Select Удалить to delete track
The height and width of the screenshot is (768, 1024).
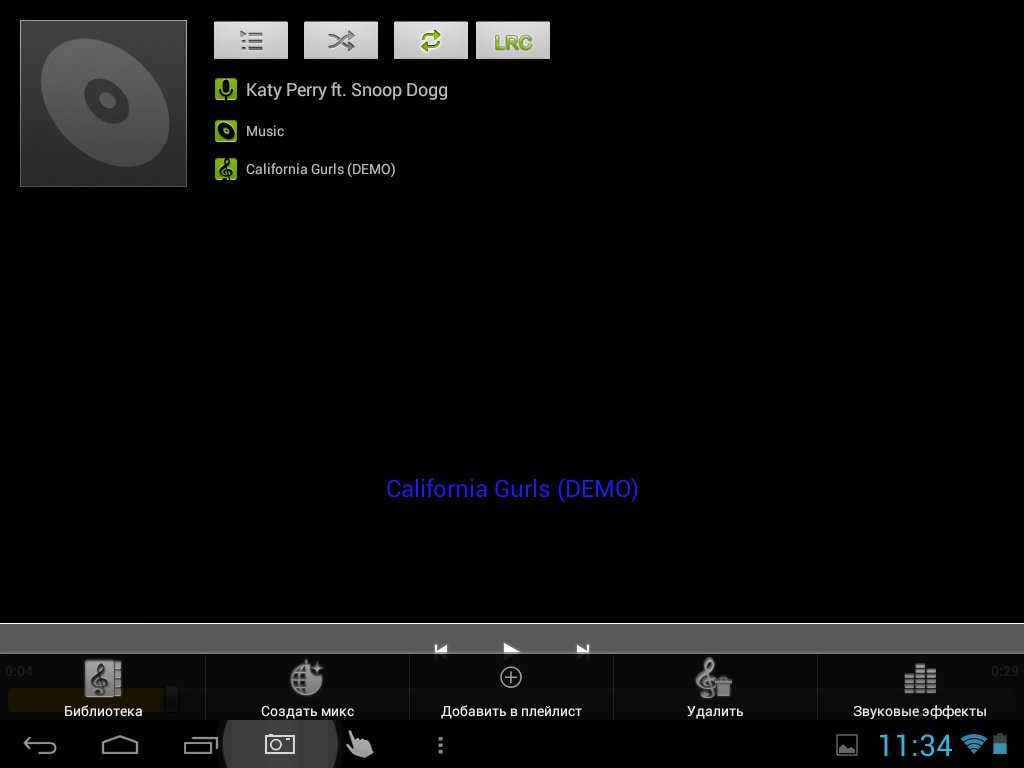[x=715, y=688]
